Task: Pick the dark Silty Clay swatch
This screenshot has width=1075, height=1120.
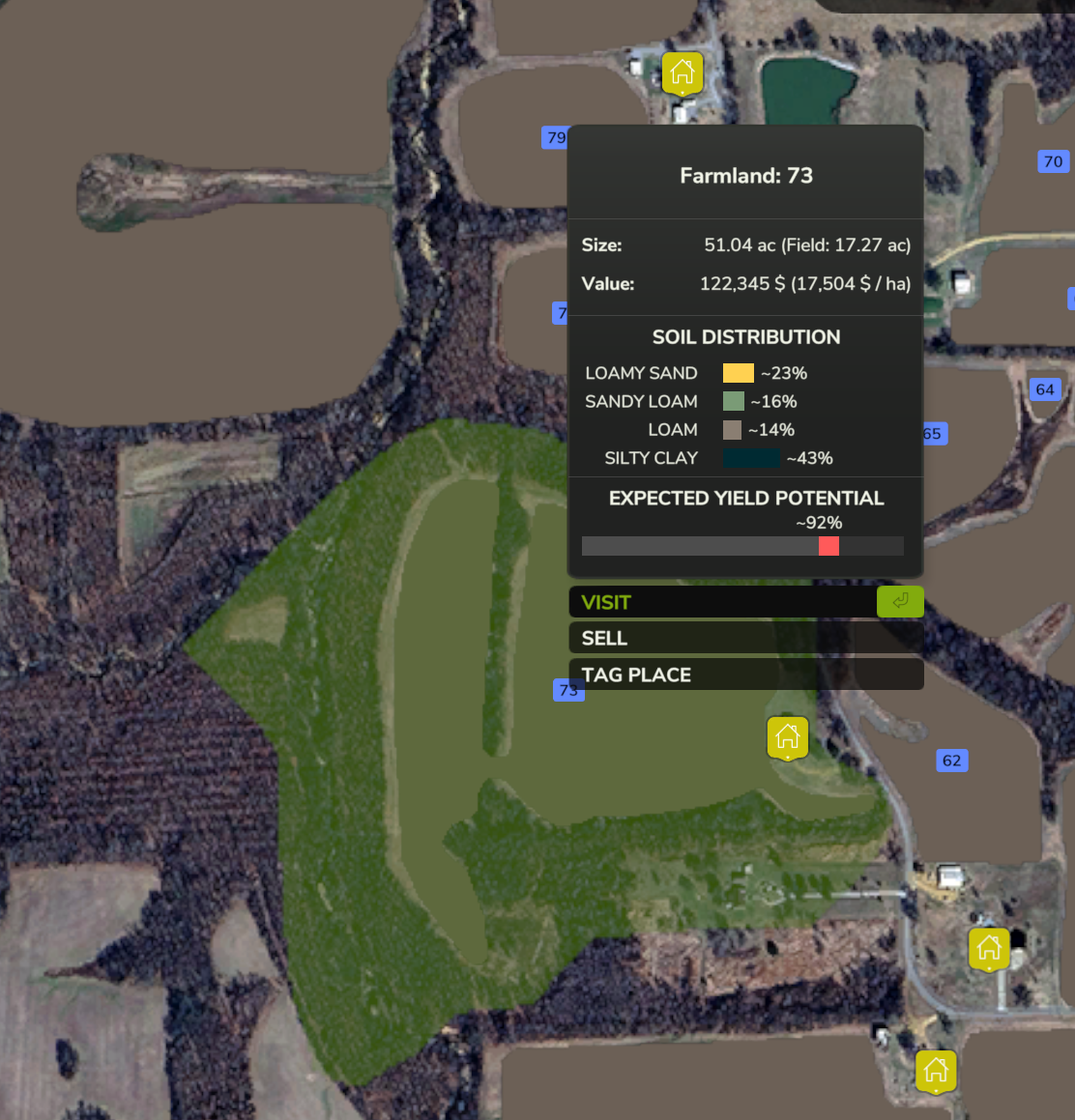Action: (x=751, y=458)
